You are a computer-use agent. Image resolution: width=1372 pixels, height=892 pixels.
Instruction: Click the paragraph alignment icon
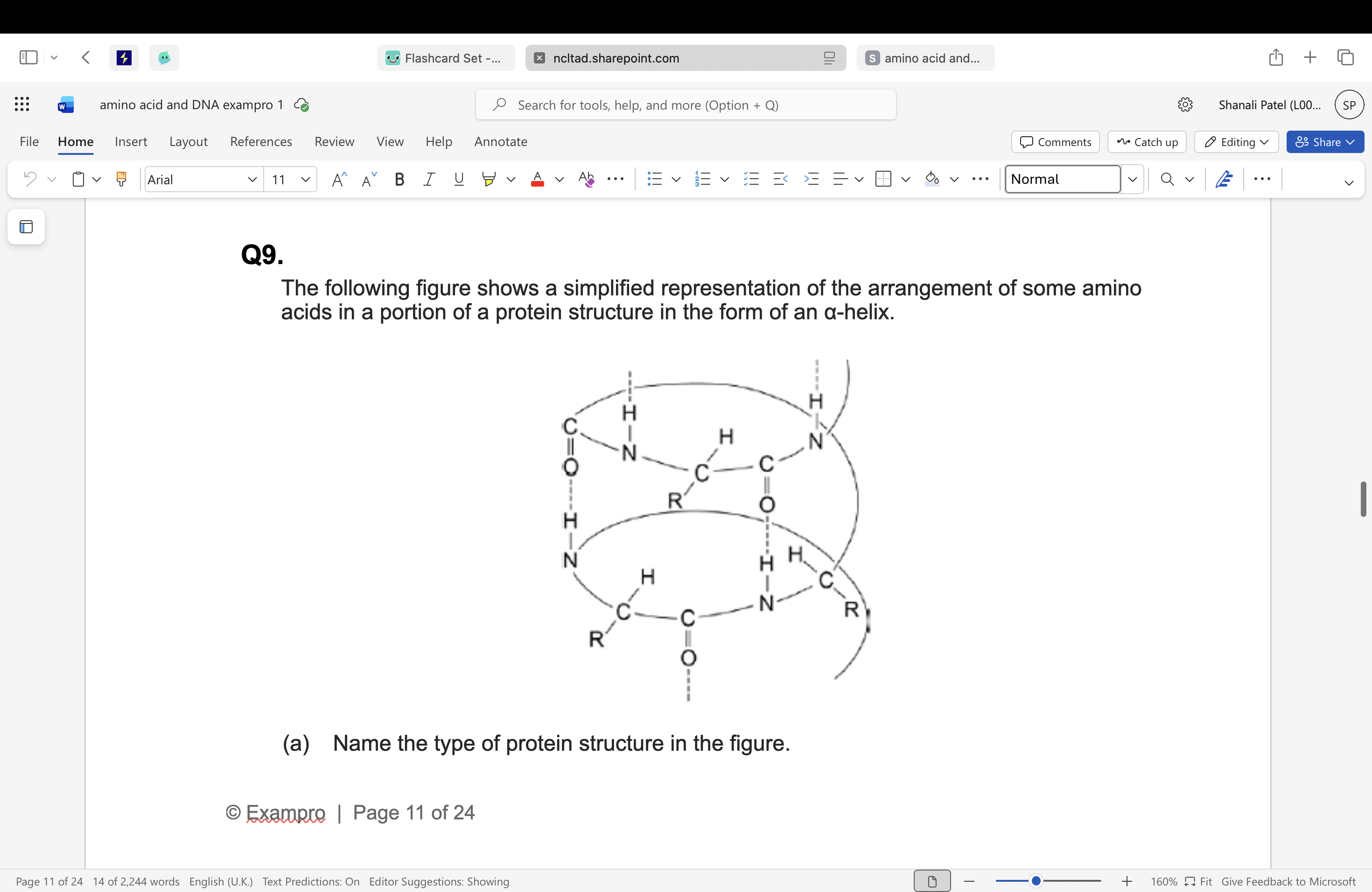[x=840, y=179]
